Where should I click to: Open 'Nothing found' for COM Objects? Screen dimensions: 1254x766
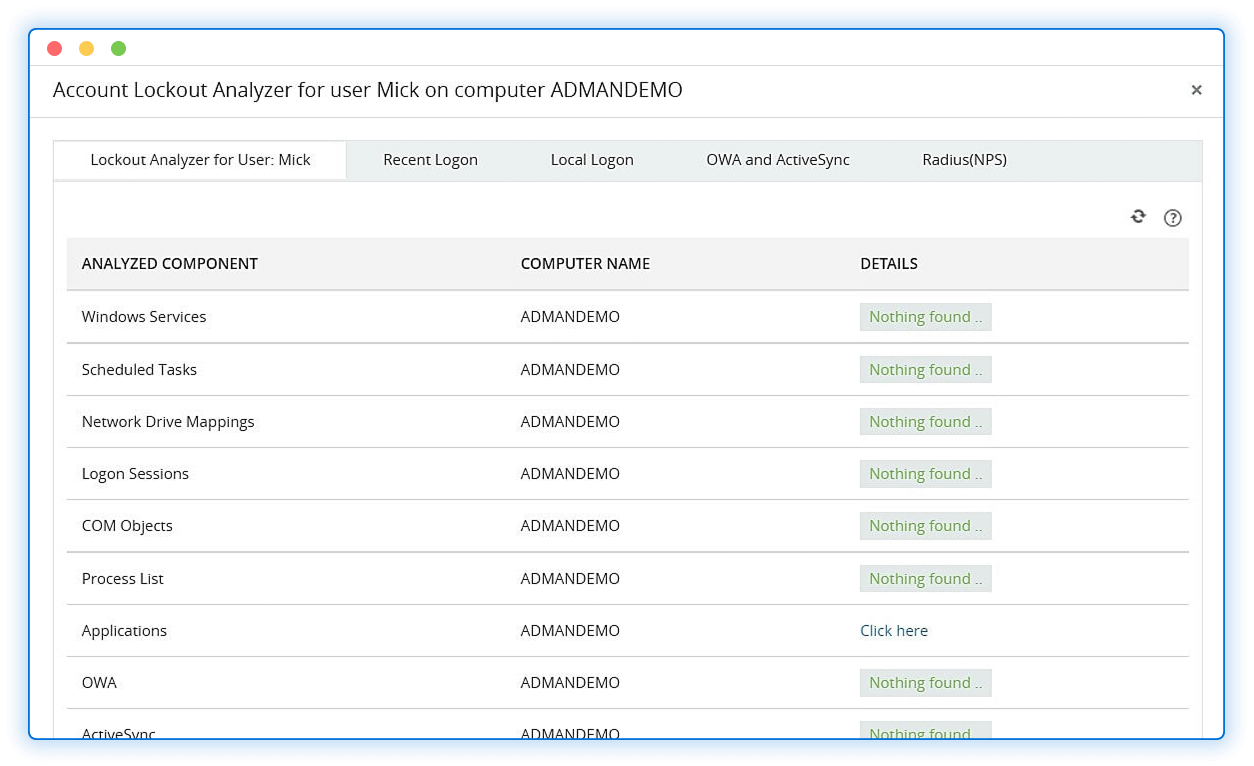[925, 525]
